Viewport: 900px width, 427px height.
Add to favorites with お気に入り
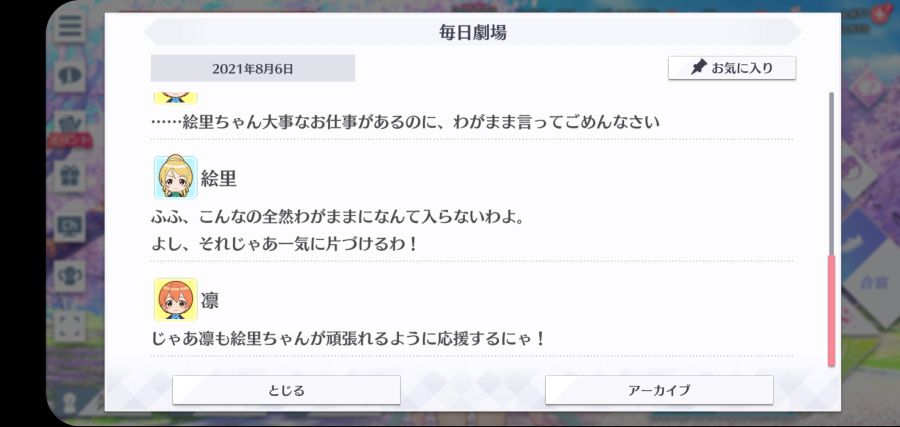[732, 68]
